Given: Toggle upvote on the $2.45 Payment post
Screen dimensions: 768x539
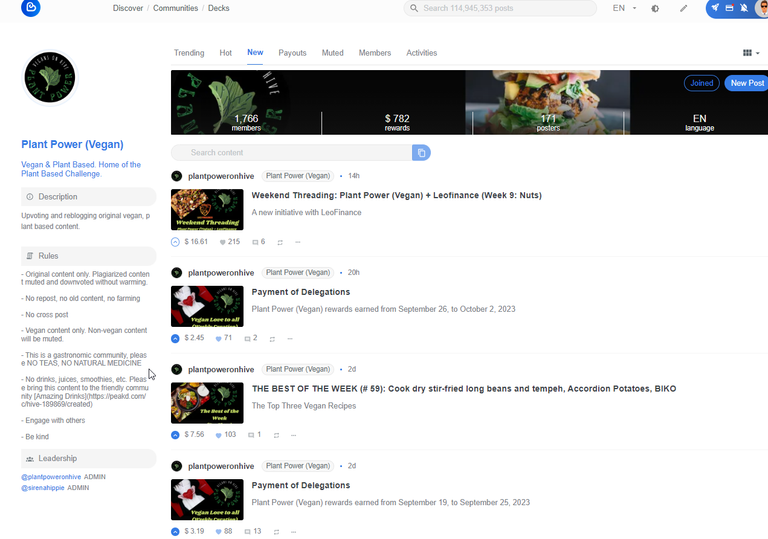Looking at the screenshot, I should (x=175, y=339).
